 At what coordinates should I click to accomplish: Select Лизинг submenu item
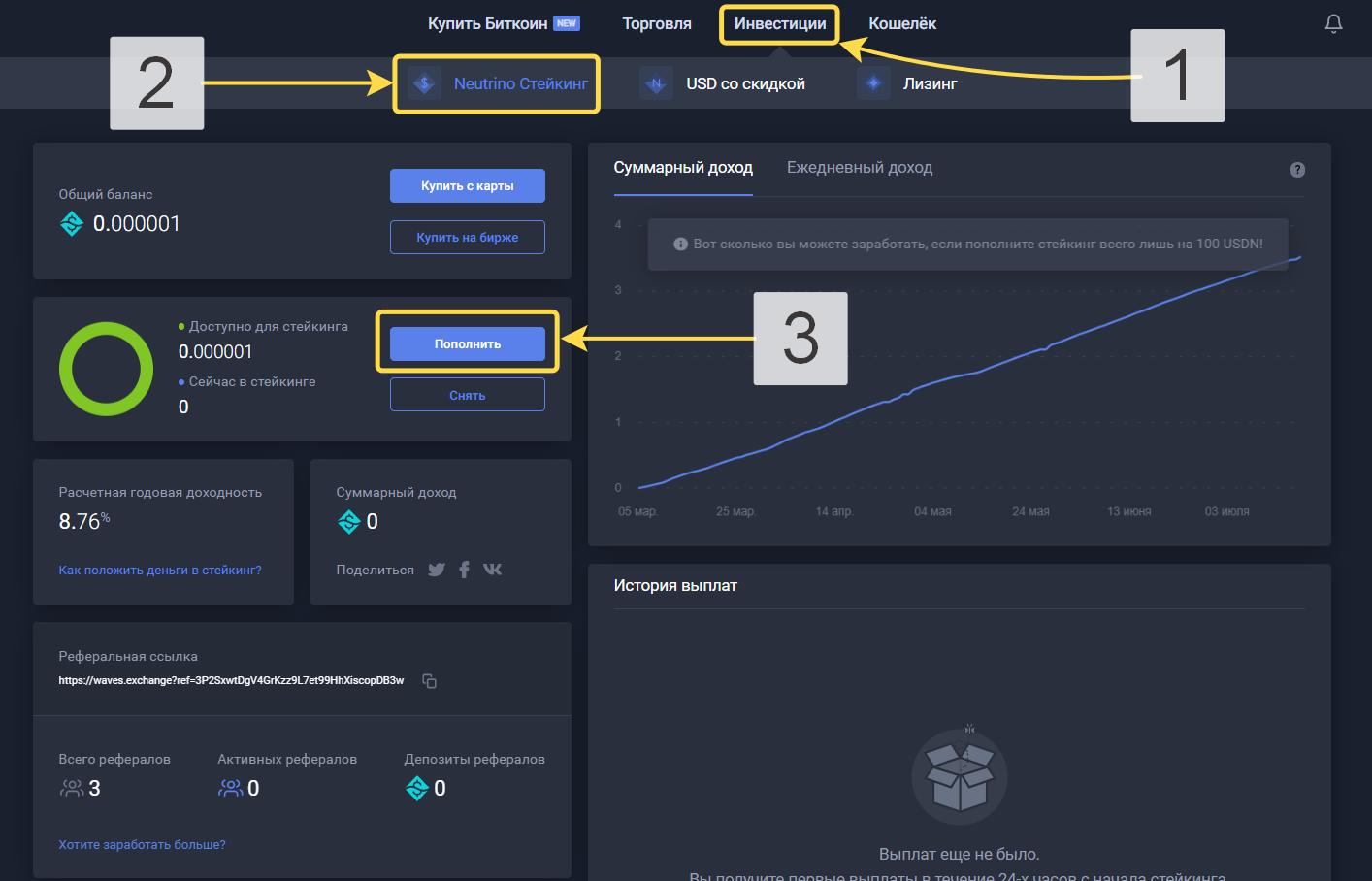(x=931, y=83)
